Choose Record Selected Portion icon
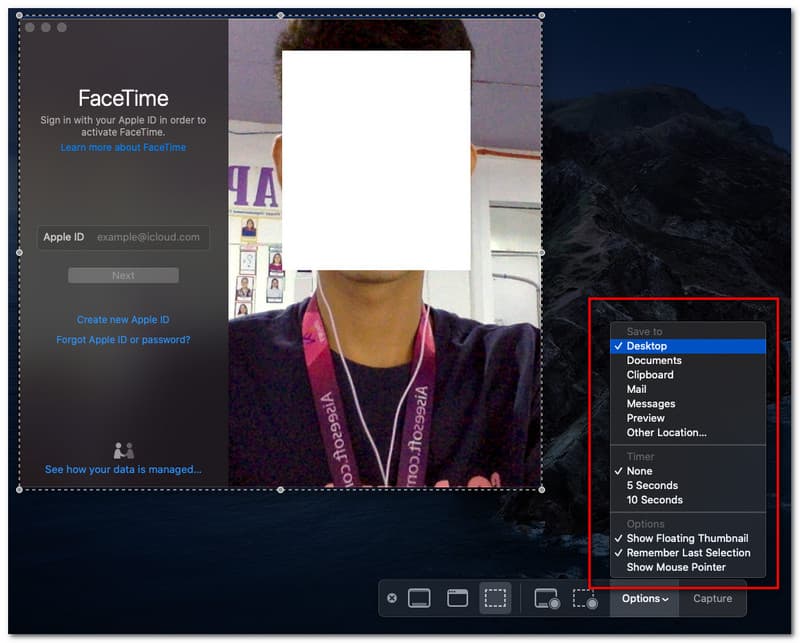 tap(584, 599)
